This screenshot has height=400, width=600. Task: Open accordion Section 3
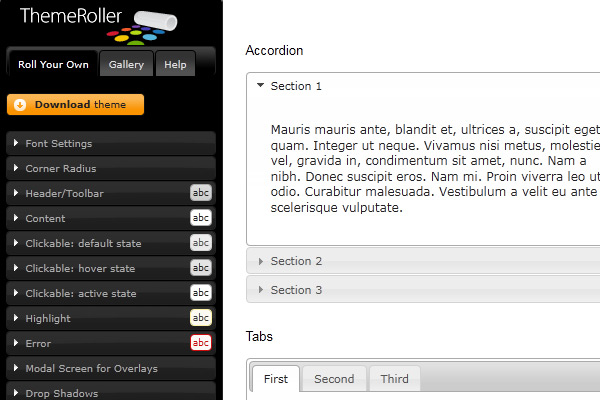(x=423, y=290)
